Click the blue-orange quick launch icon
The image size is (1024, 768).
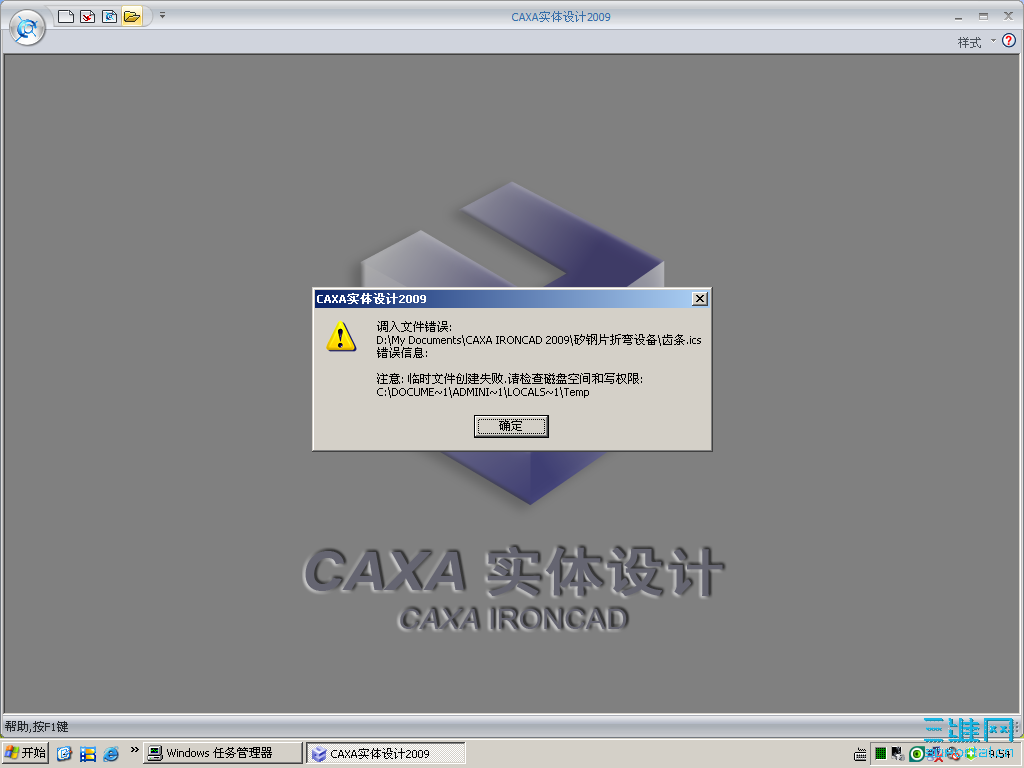click(x=88, y=754)
